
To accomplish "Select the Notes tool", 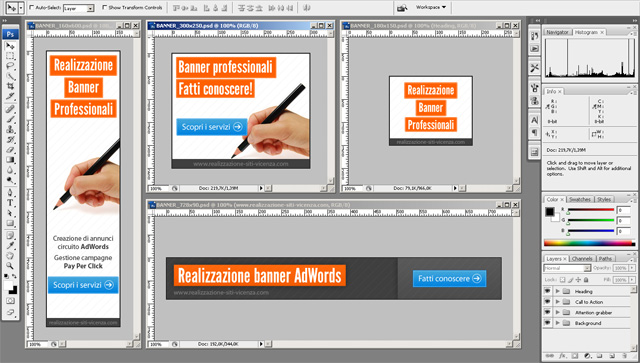I will click(x=10, y=236).
